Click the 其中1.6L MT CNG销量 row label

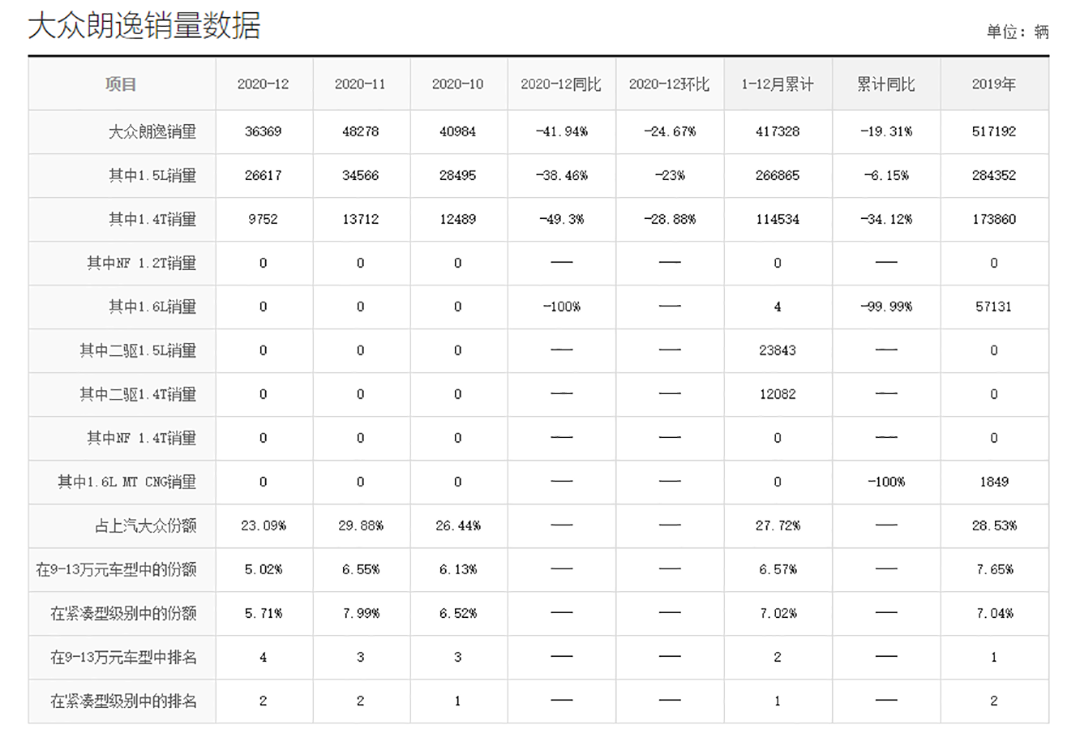127,482
